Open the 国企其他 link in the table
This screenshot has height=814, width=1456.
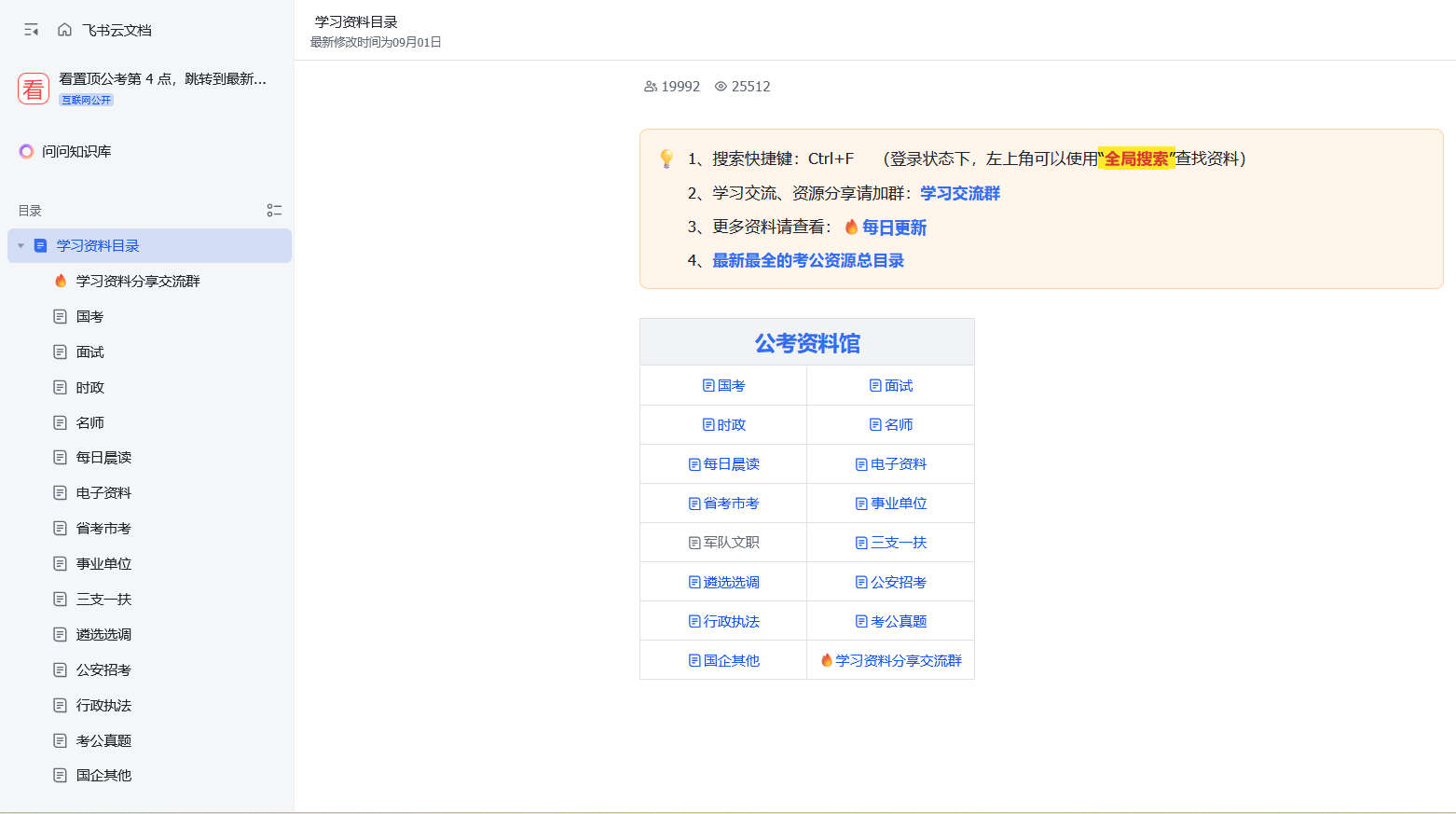[x=723, y=661]
